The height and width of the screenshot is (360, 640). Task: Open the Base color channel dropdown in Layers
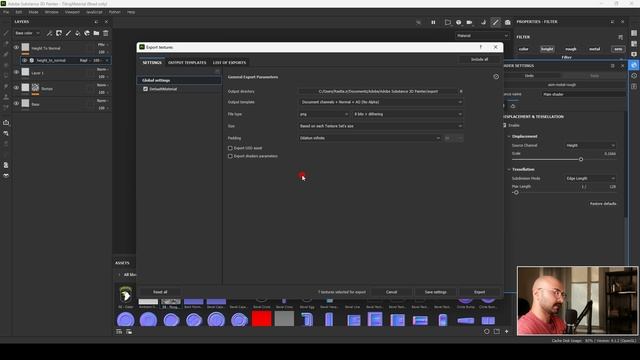27,33
